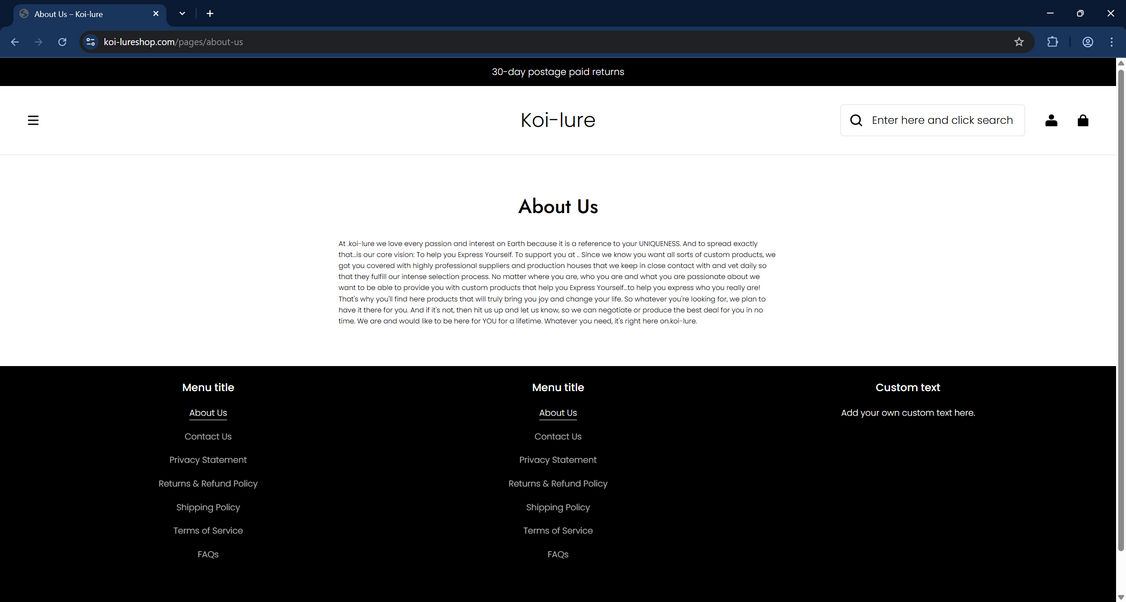Open the hamburger navigation menu

click(33, 120)
